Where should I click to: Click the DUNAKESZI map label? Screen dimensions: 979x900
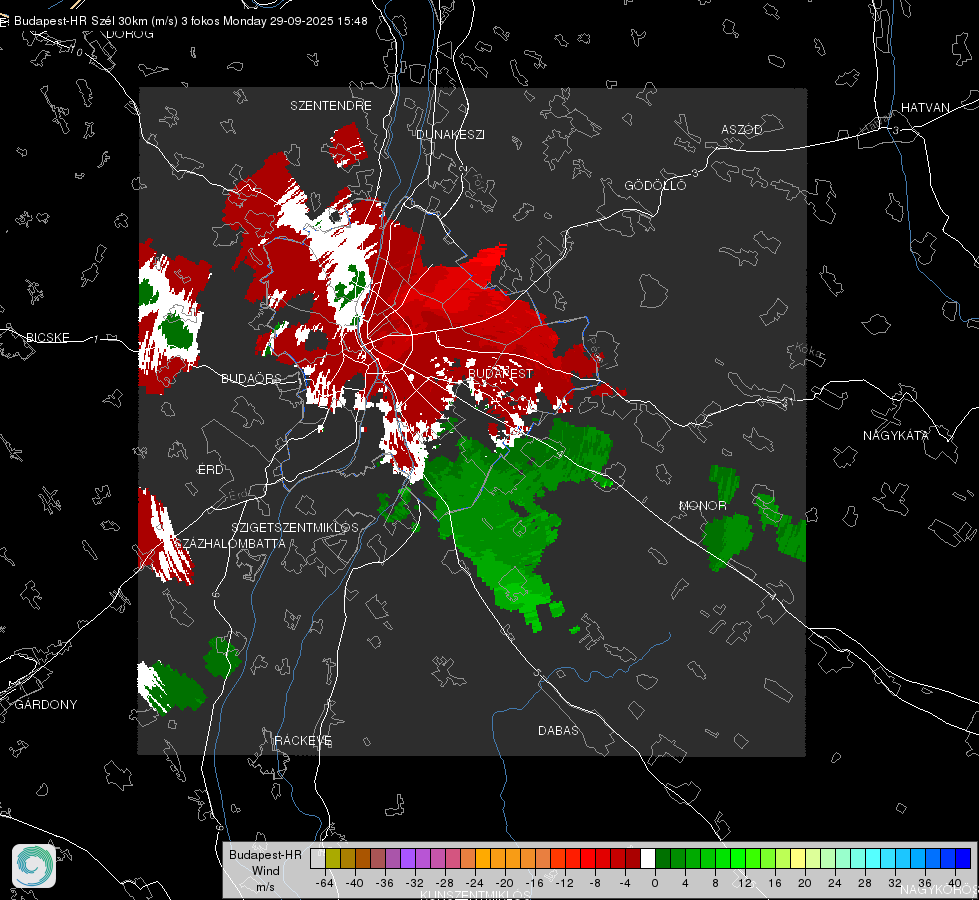point(450,134)
